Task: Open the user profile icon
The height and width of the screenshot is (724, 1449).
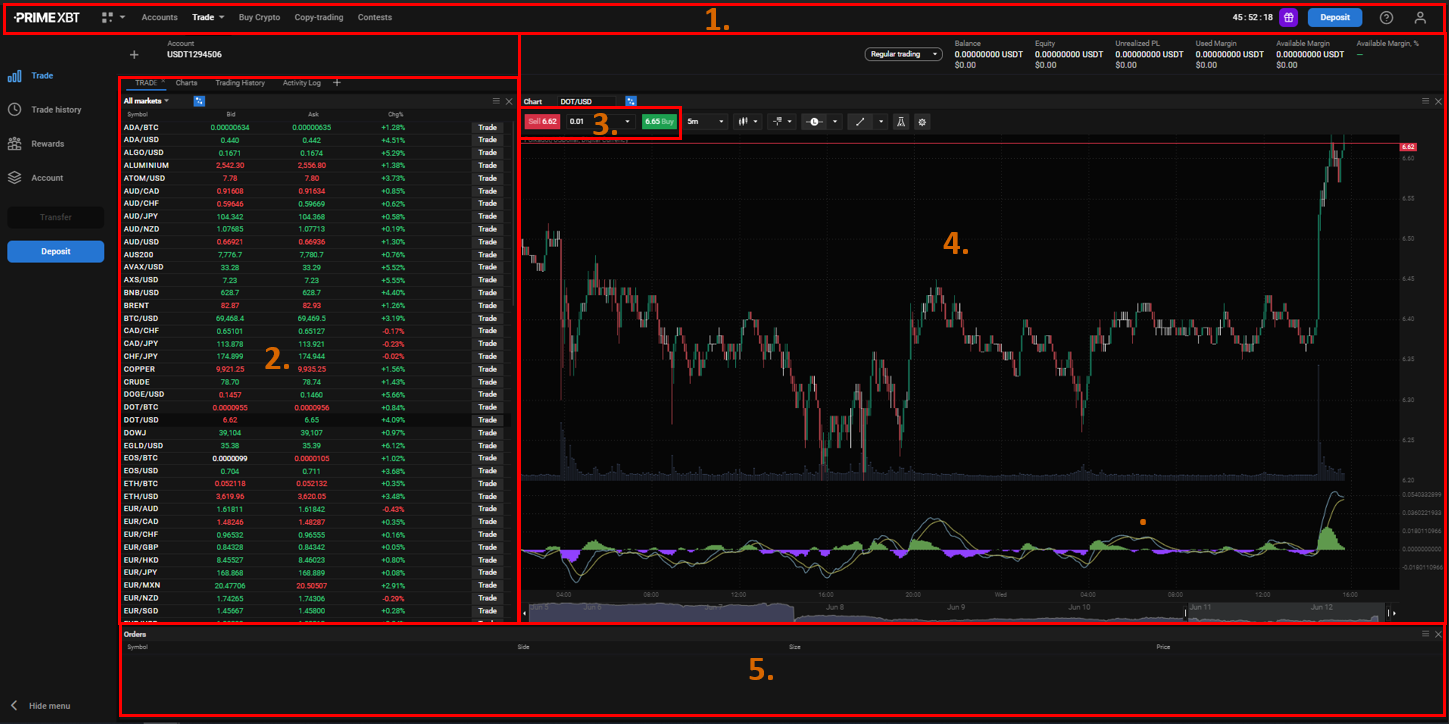Action: 1420,17
